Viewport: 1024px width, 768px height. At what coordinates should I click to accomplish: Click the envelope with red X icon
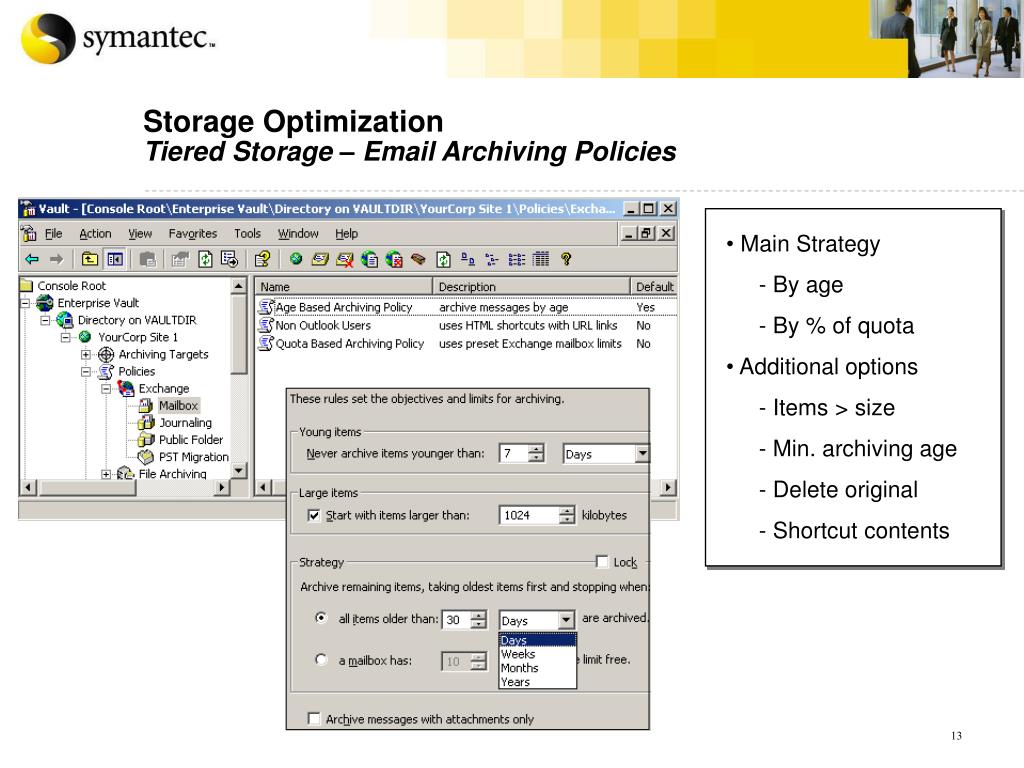click(344, 259)
